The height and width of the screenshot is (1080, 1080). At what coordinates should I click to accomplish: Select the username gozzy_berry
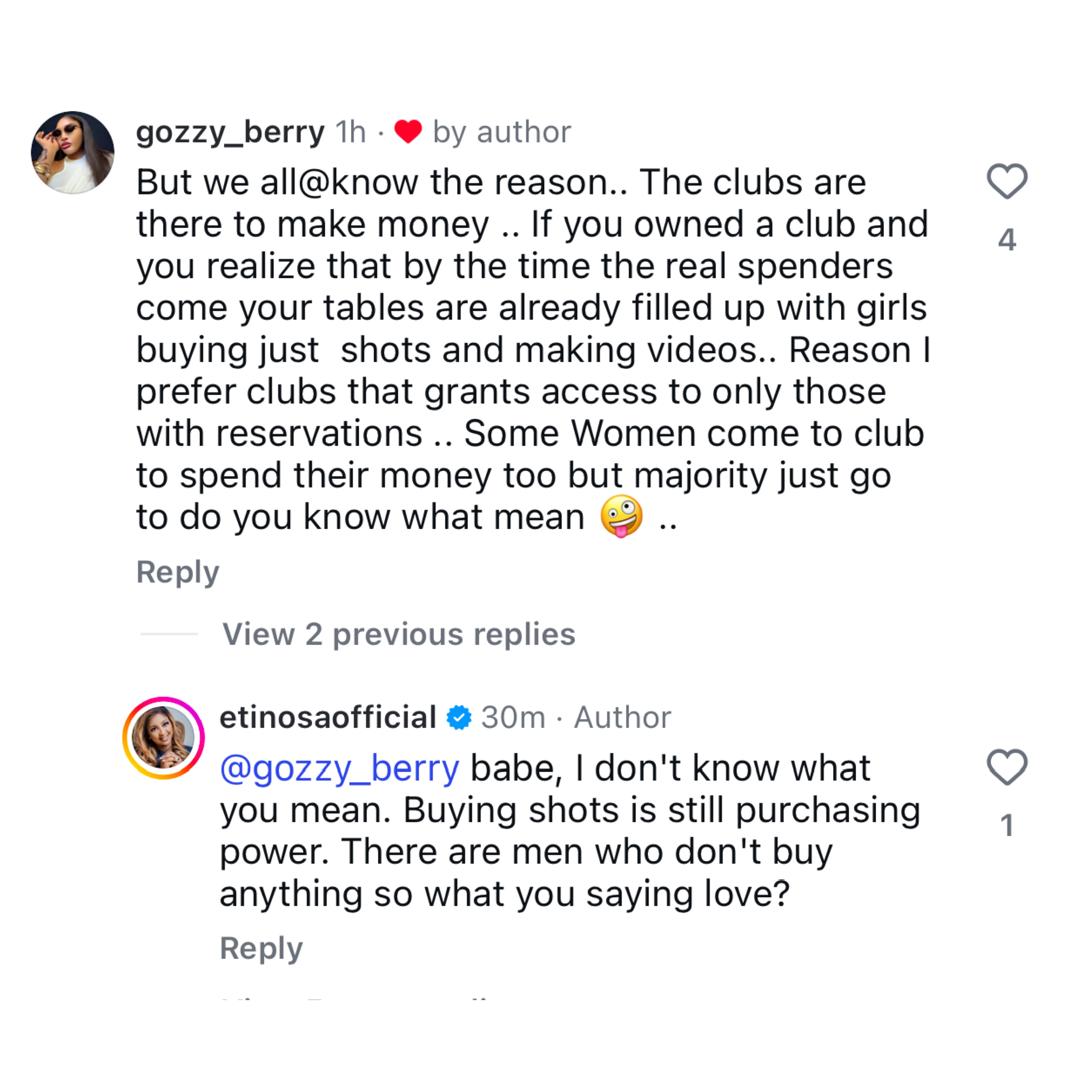coord(228,131)
